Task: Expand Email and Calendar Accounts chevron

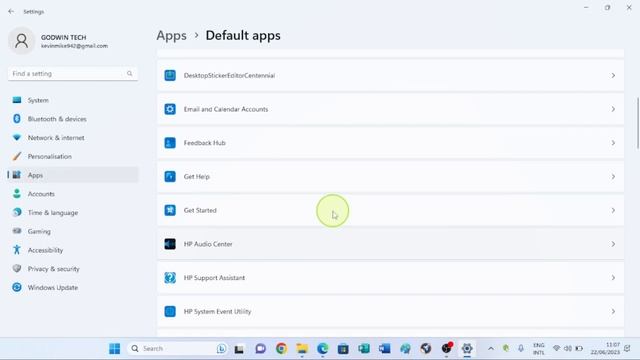Action: point(613,109)
